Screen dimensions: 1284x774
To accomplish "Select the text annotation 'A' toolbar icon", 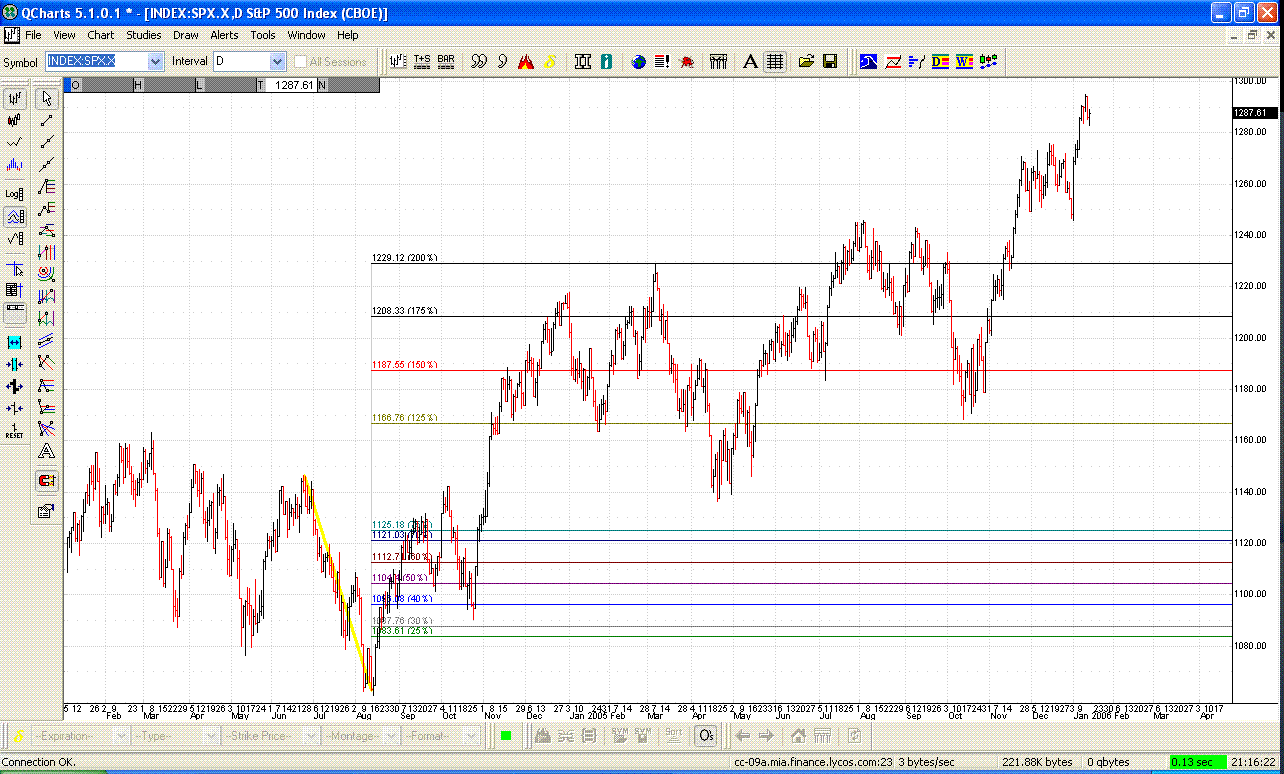I will (750, 62).
